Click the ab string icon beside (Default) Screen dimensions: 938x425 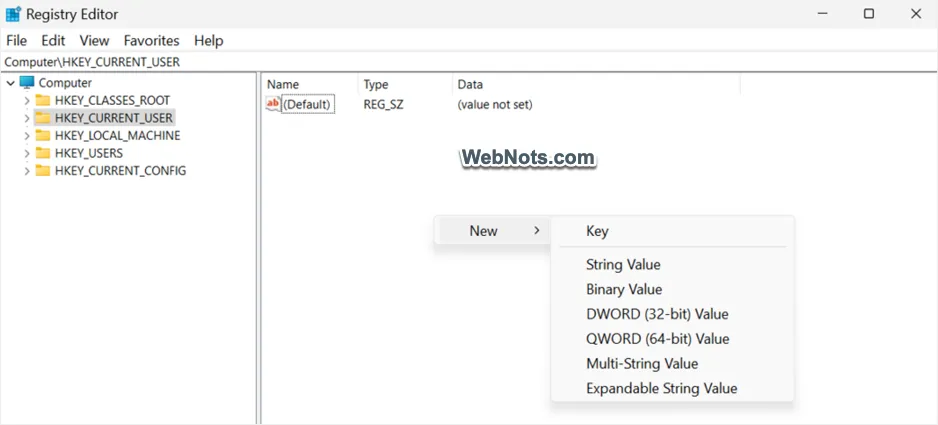click(x=273, y=104)
